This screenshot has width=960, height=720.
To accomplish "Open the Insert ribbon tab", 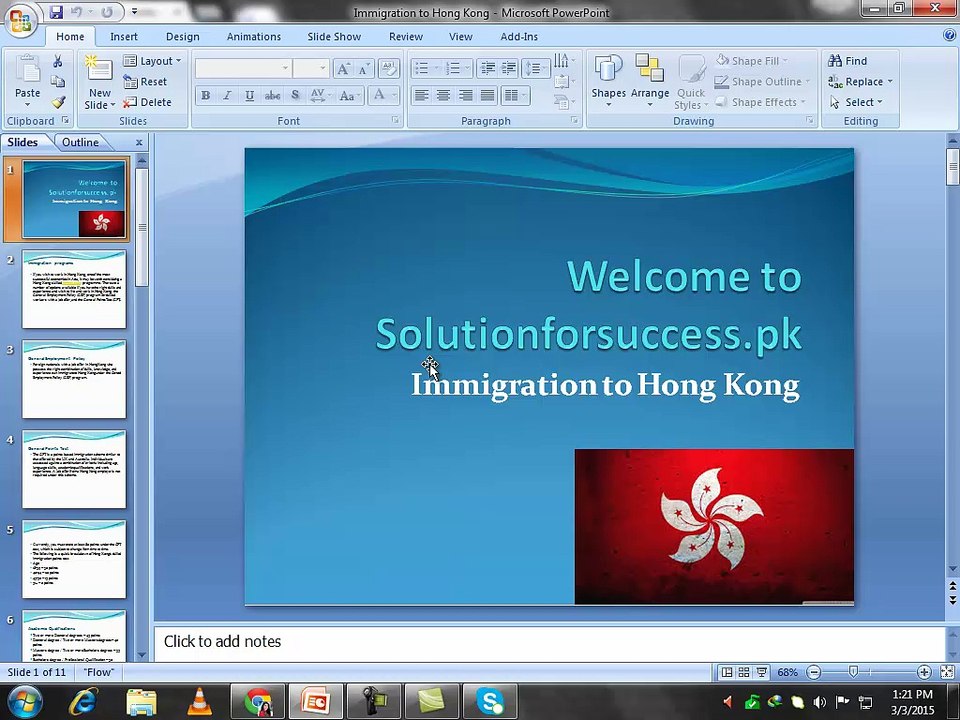I will tap(124, 37).
